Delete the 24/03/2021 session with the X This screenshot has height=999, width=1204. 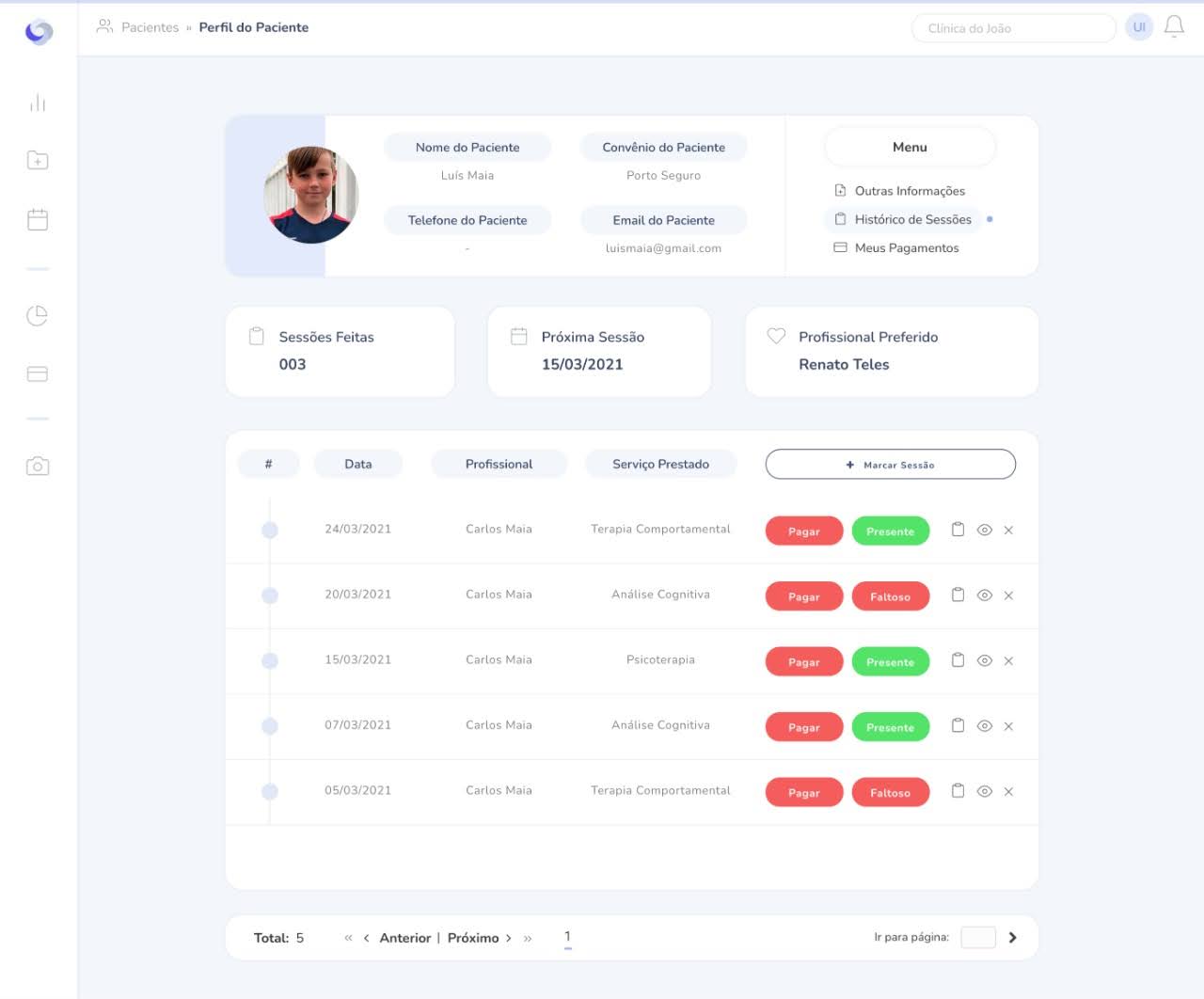pos(1008,531)
